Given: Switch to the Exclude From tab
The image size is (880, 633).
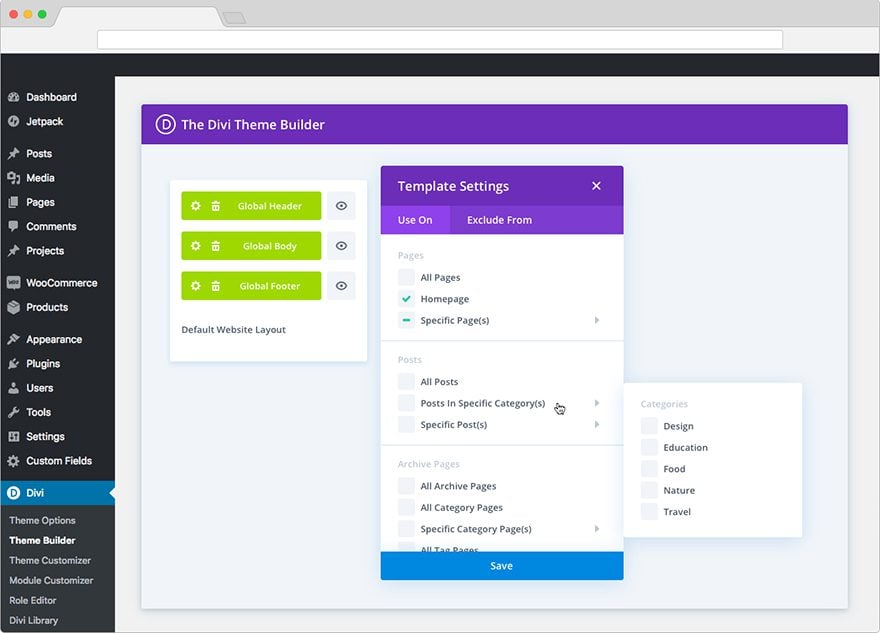Looking at the screenshot, I should pyautogui.click(x=498, y=219).
